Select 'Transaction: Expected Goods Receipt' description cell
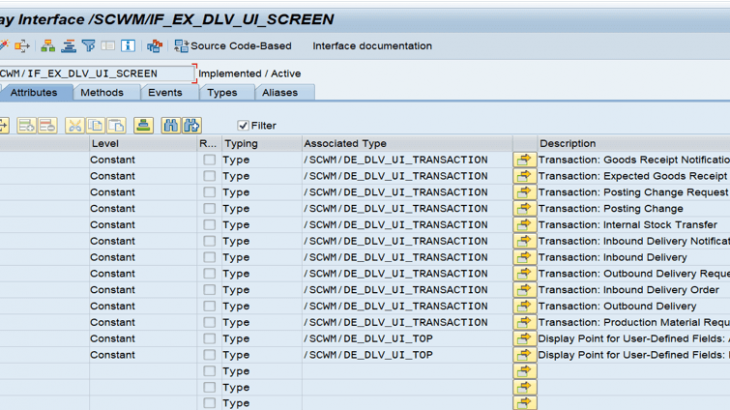Viewport: 730px width, 410px height. coord(632,176)
